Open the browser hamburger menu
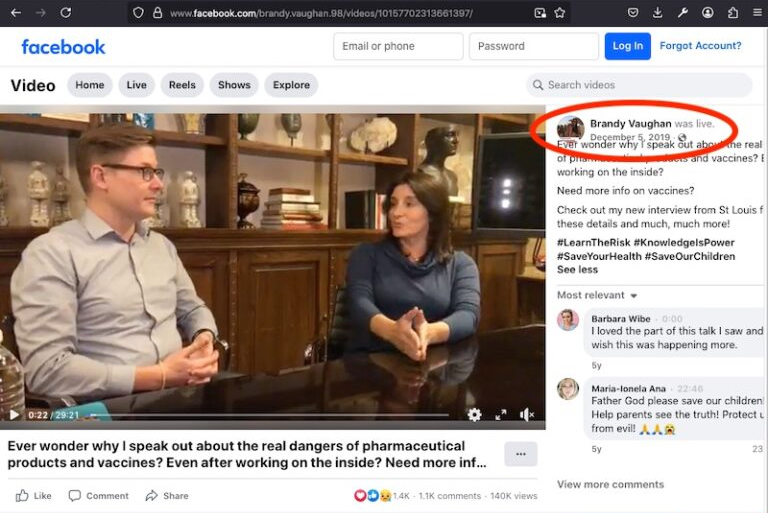The height and width of the screenshot is (513, 768). click(x=757, y=13)
